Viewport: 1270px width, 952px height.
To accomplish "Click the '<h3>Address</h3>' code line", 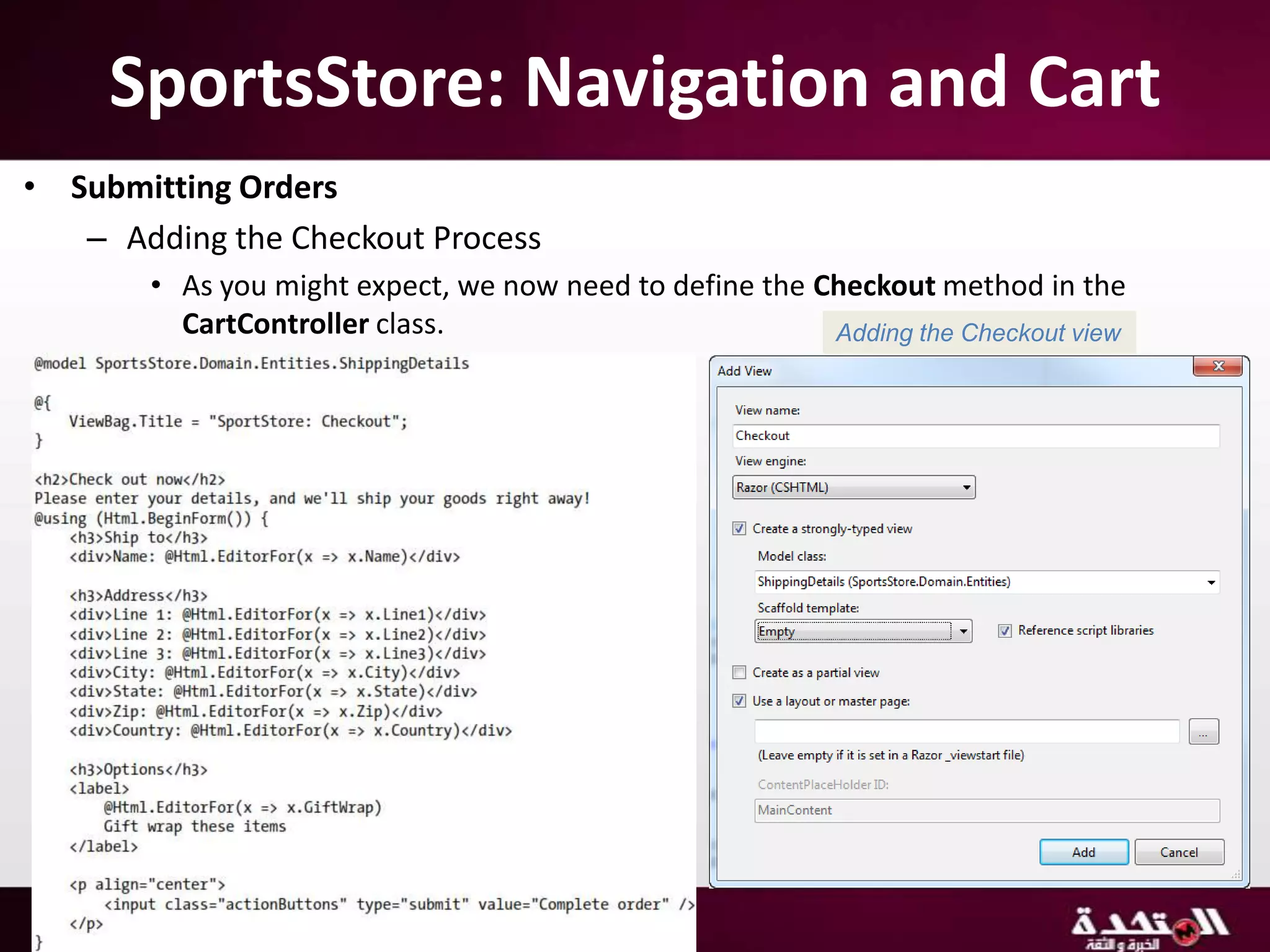I will [x=138, y=596].
